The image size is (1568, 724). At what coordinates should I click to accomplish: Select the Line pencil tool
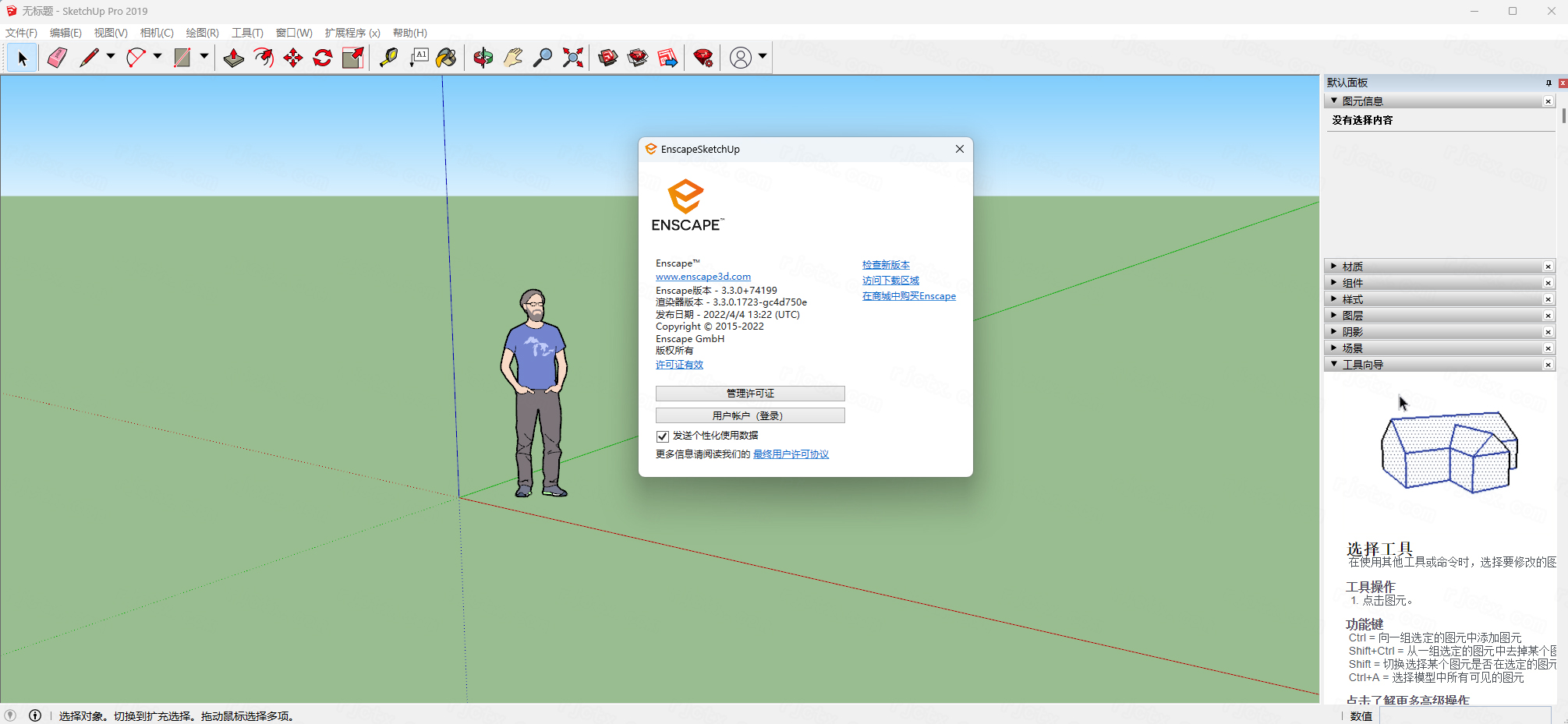89,58
